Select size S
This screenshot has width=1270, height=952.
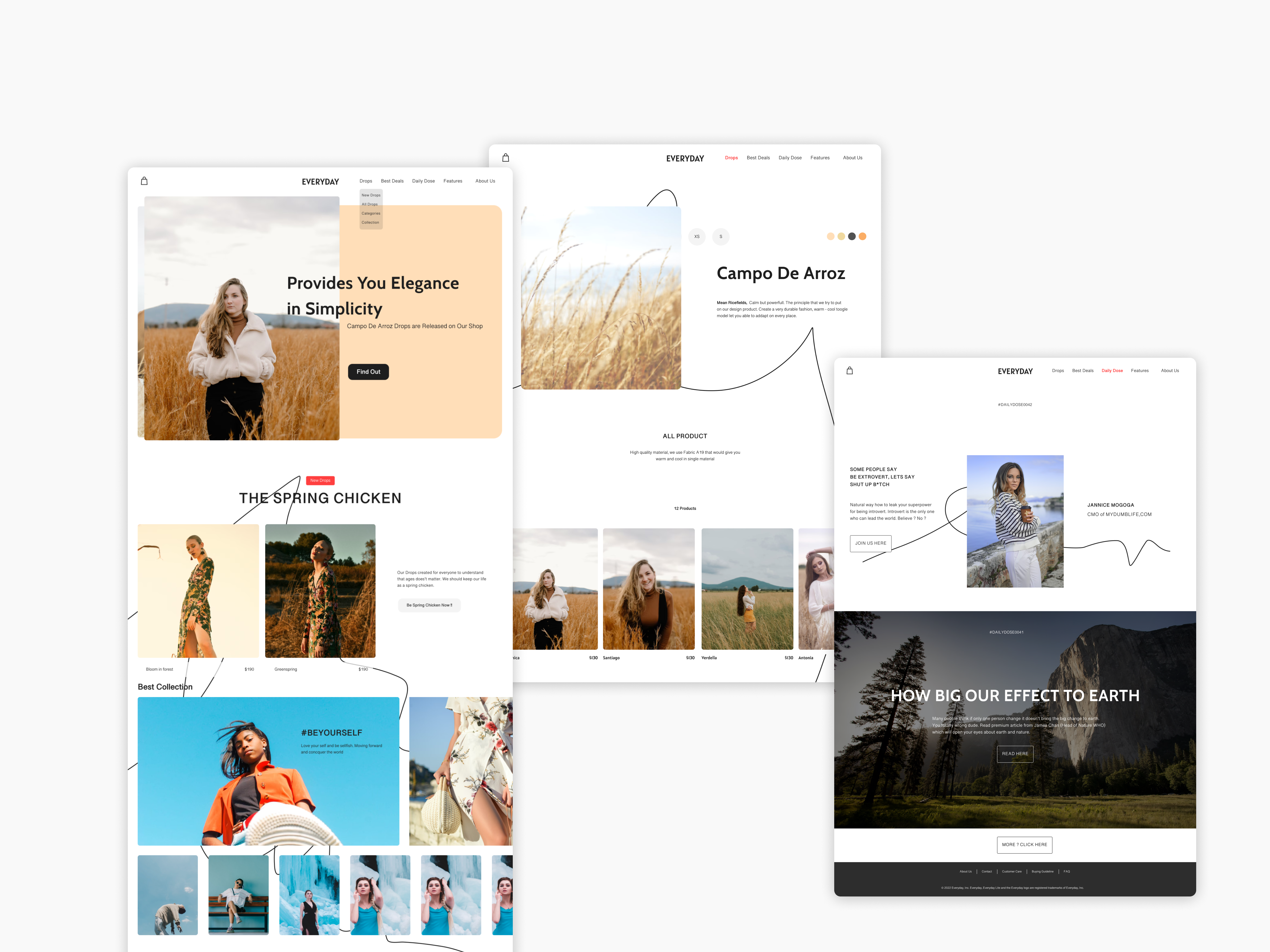tap(720, 236)
